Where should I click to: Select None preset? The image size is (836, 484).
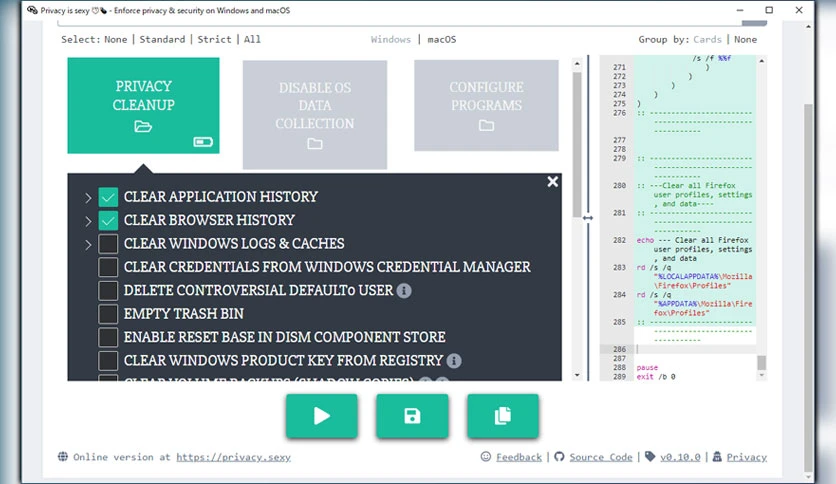[x=116, y=39]
